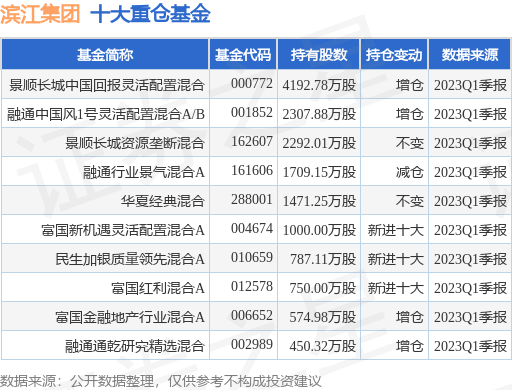Click 不变 in the 华夏经典混合 row

(x=410, y=201)
